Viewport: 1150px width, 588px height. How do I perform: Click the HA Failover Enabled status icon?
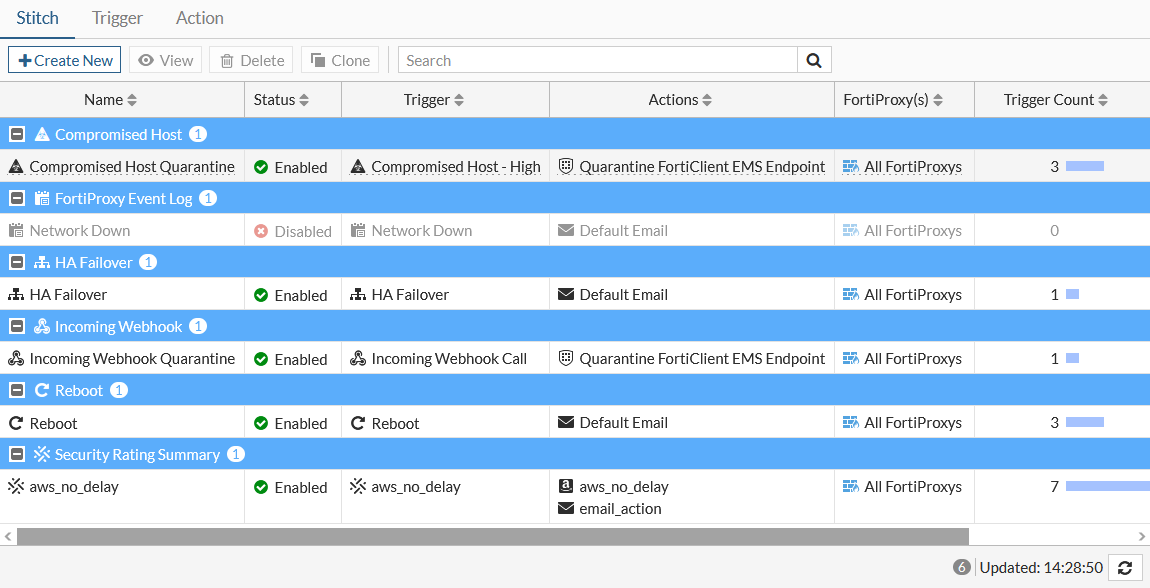pyautogui.click(x=261, y=295)
